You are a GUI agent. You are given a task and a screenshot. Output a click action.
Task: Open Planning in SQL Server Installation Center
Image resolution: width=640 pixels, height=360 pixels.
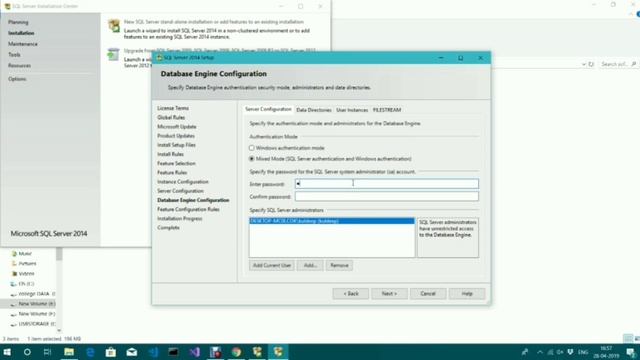click(x=18, y=22)
